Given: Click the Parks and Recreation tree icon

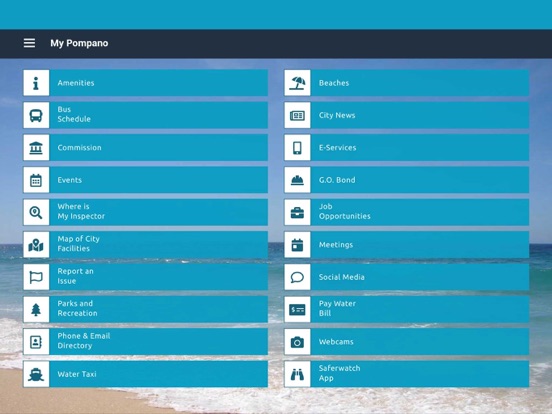Looking at the screenshot, I should coord(36,310).
